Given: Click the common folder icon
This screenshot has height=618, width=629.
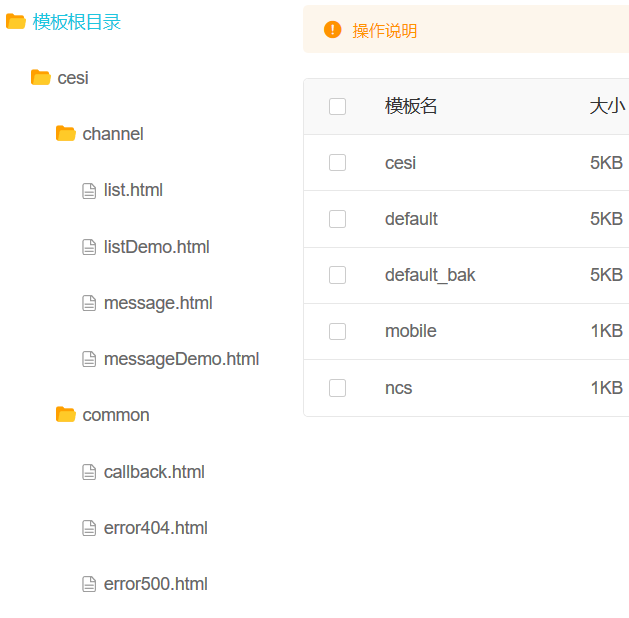Looking at the screenshot, I should [x=65, y=415].
